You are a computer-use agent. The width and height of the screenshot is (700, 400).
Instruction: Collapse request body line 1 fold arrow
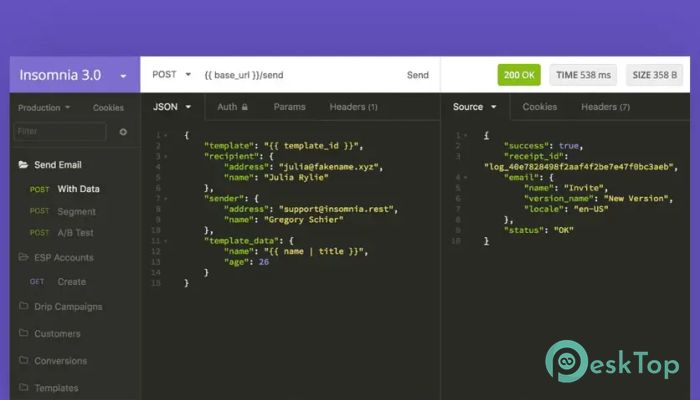[x=166, y=135]
